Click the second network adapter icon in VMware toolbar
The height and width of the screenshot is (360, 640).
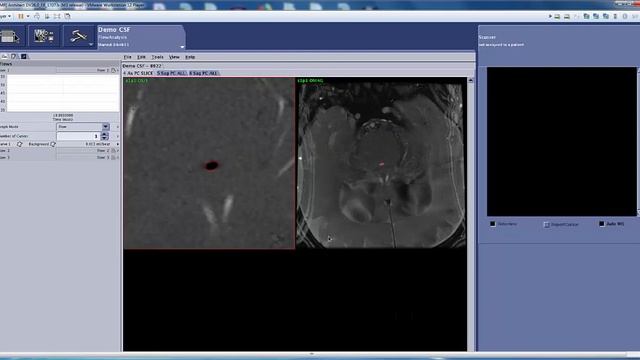(596, 16)
